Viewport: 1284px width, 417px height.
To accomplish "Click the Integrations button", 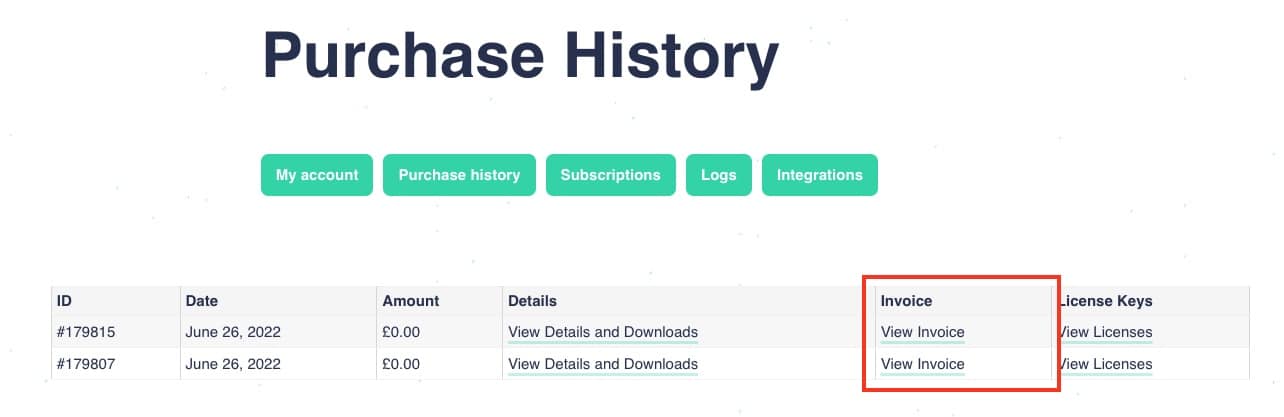I will tap(819, 175).
